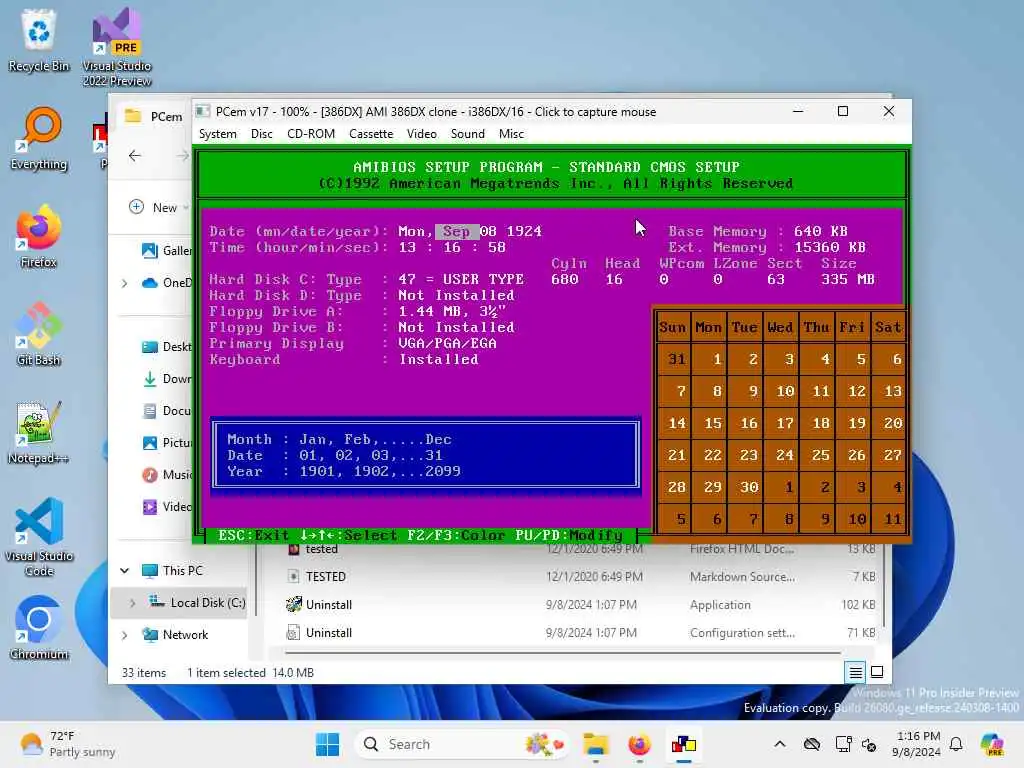The height and width of the screenshot is (768, 1024).
Task: Open the Recycle Bin desktop icon
Action: 39,40
